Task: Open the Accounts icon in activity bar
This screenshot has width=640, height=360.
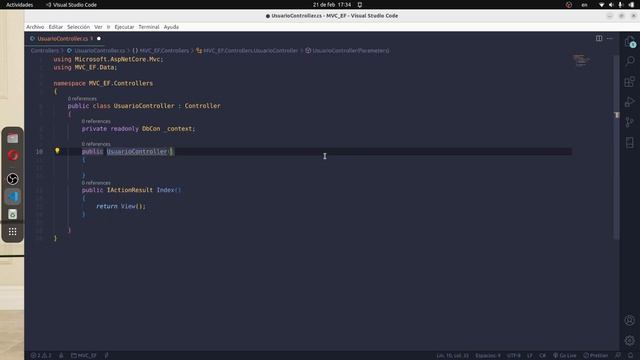Action: pos(630,320)
